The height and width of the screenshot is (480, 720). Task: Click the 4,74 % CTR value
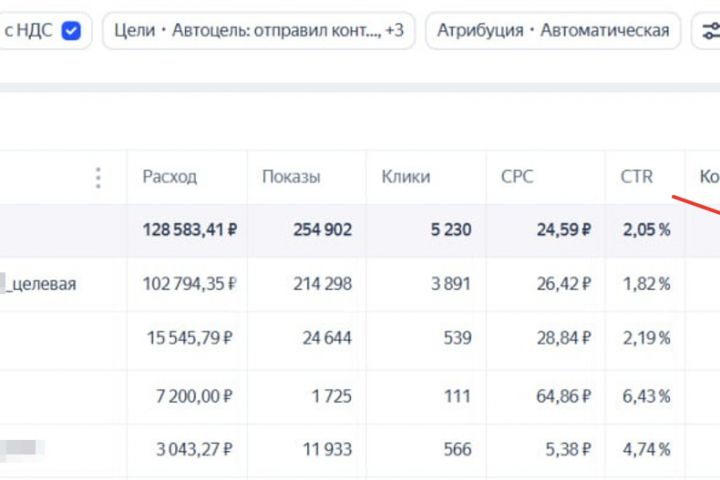click(x=646, y=450)
